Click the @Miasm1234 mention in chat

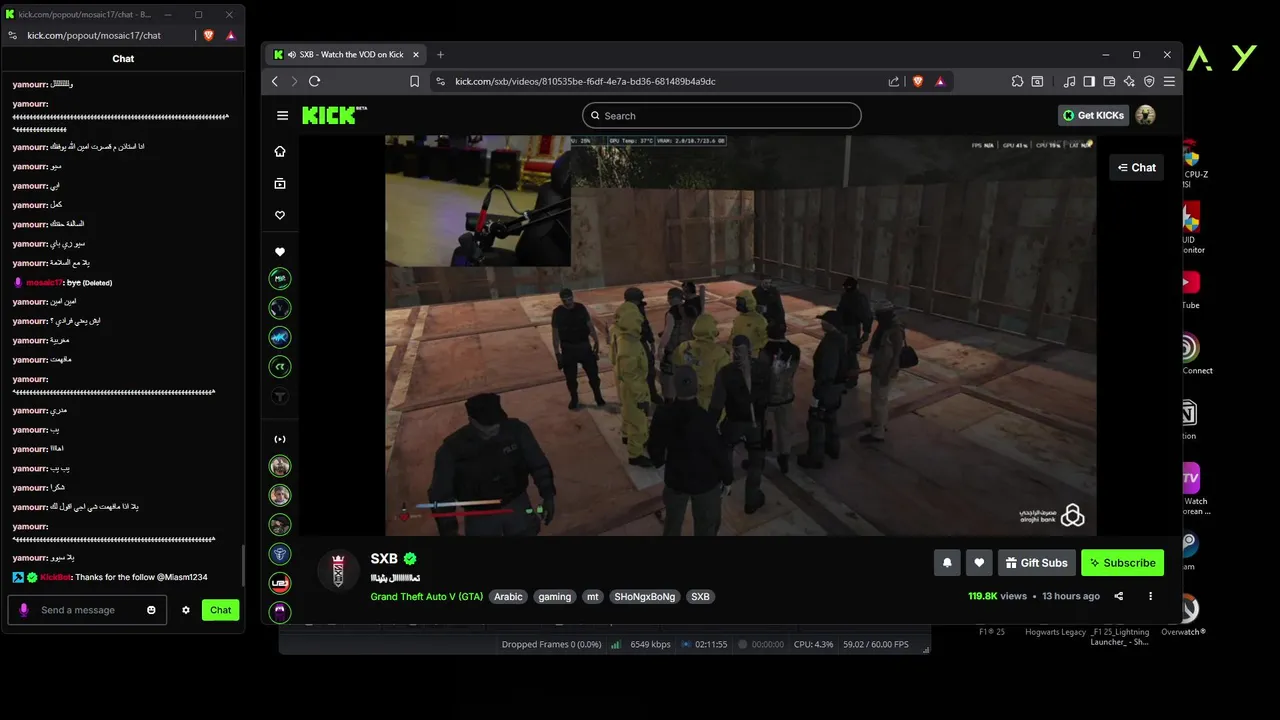pos(181,578)
